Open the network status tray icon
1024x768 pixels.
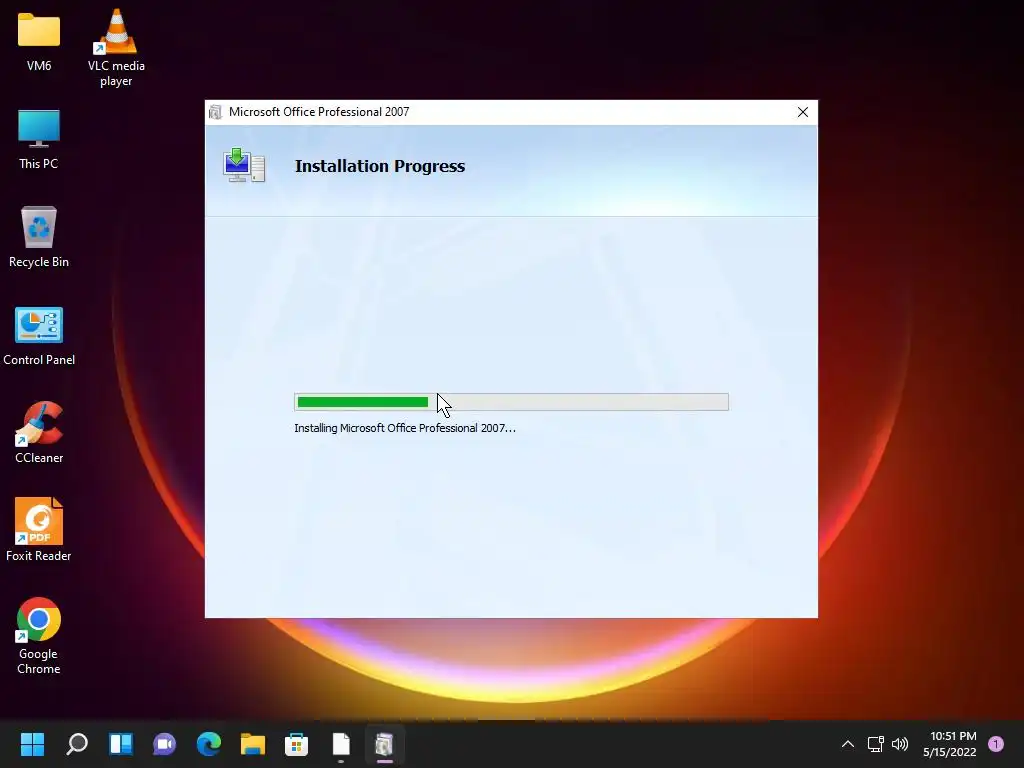[x=875, y=744]
